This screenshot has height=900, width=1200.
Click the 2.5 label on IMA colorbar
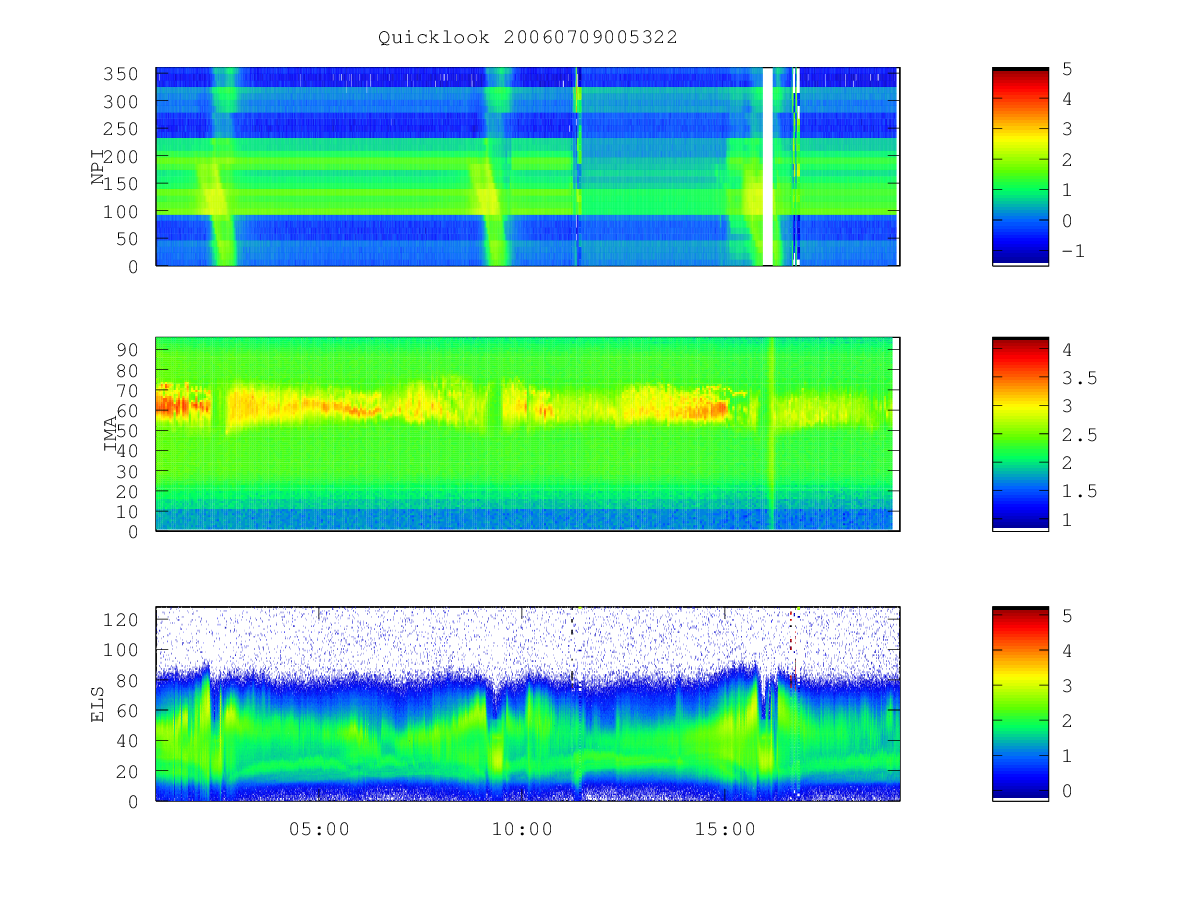tap(1078, 435)
